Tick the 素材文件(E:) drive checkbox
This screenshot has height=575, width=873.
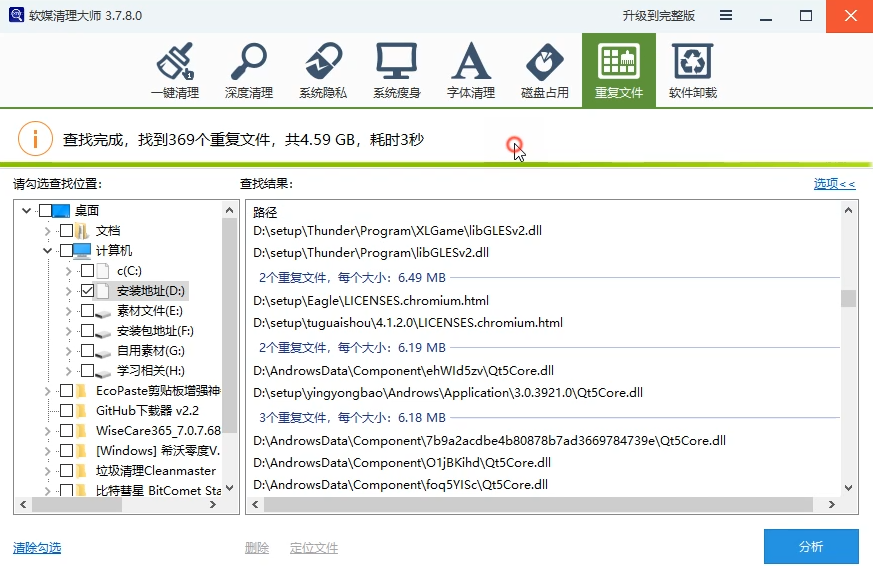tap(88, 311)
